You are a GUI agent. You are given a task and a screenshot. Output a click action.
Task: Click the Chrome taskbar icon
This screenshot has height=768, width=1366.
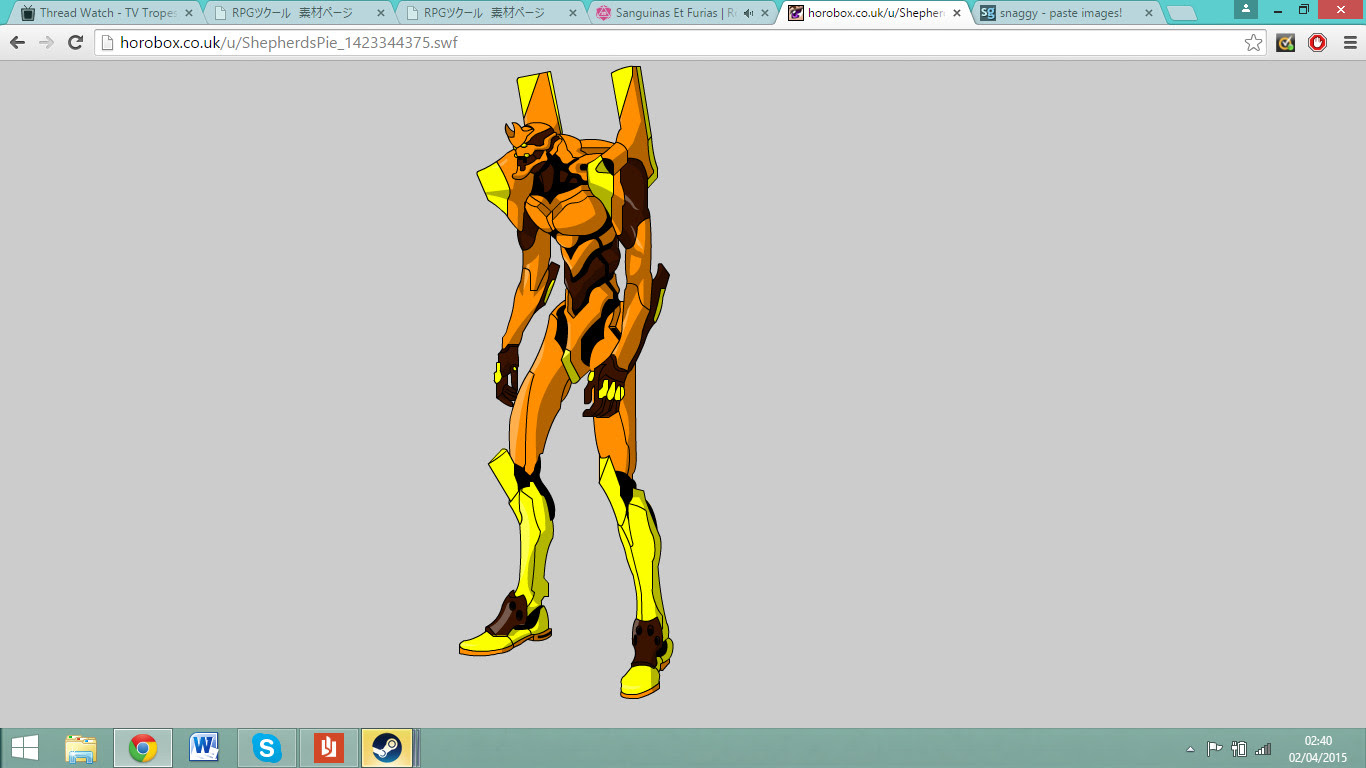[x=143, y=748]
